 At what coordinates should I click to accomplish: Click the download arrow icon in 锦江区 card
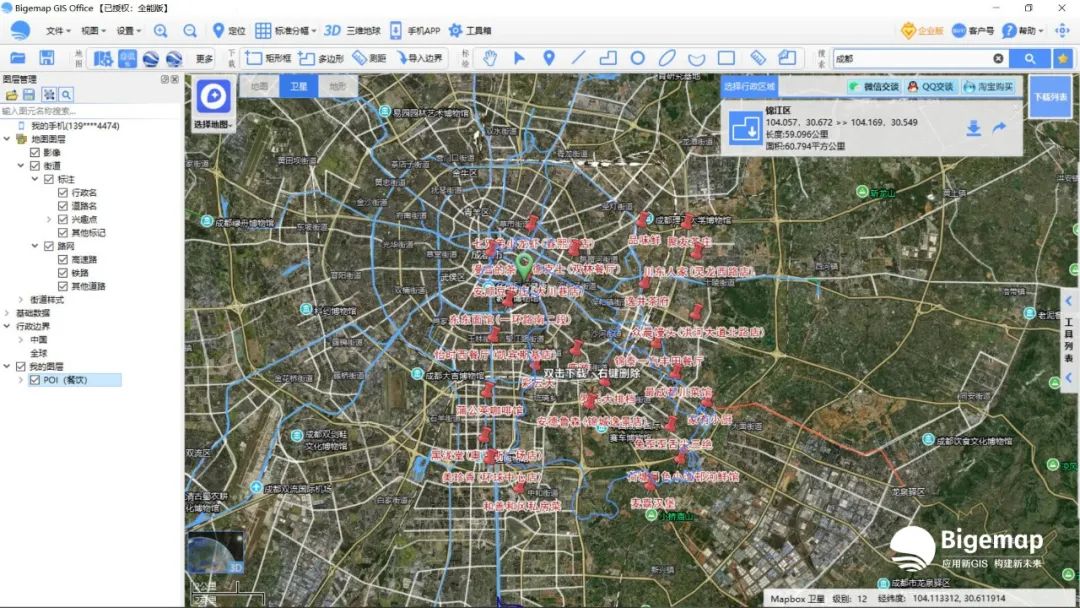pos(973,128)
